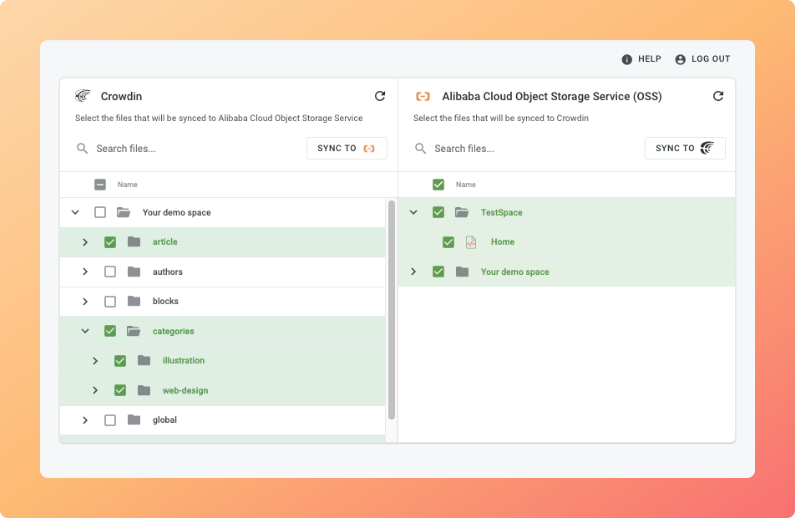Click the folder icon of global
Viewport: 795px width, 518px height.
coord(134,420)
